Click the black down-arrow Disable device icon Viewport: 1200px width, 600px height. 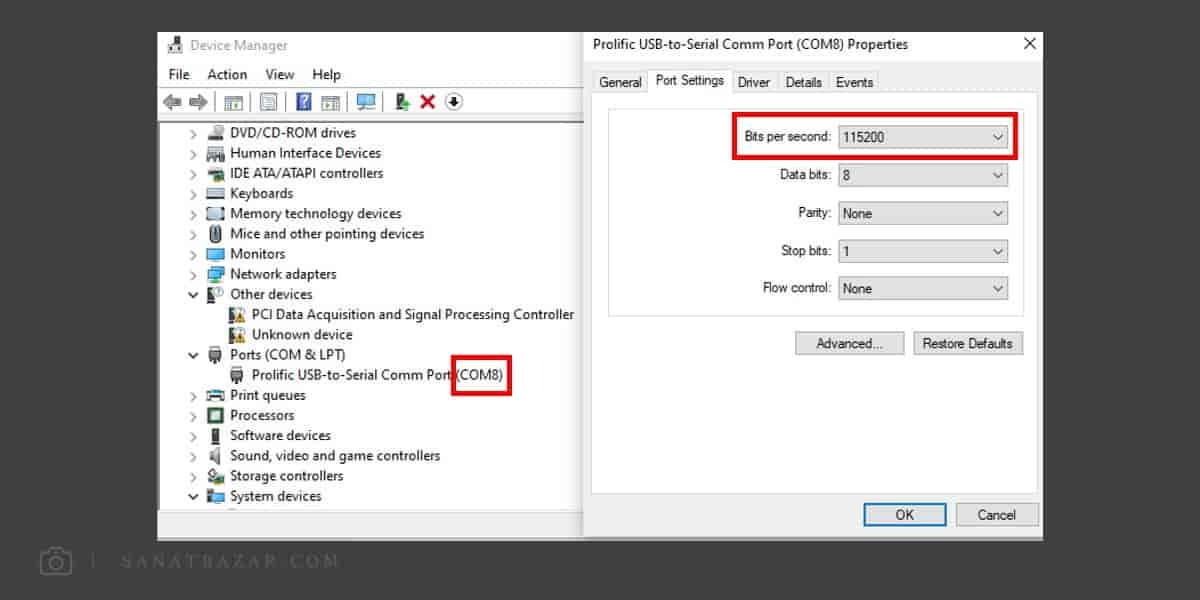[x=454, y=102]
